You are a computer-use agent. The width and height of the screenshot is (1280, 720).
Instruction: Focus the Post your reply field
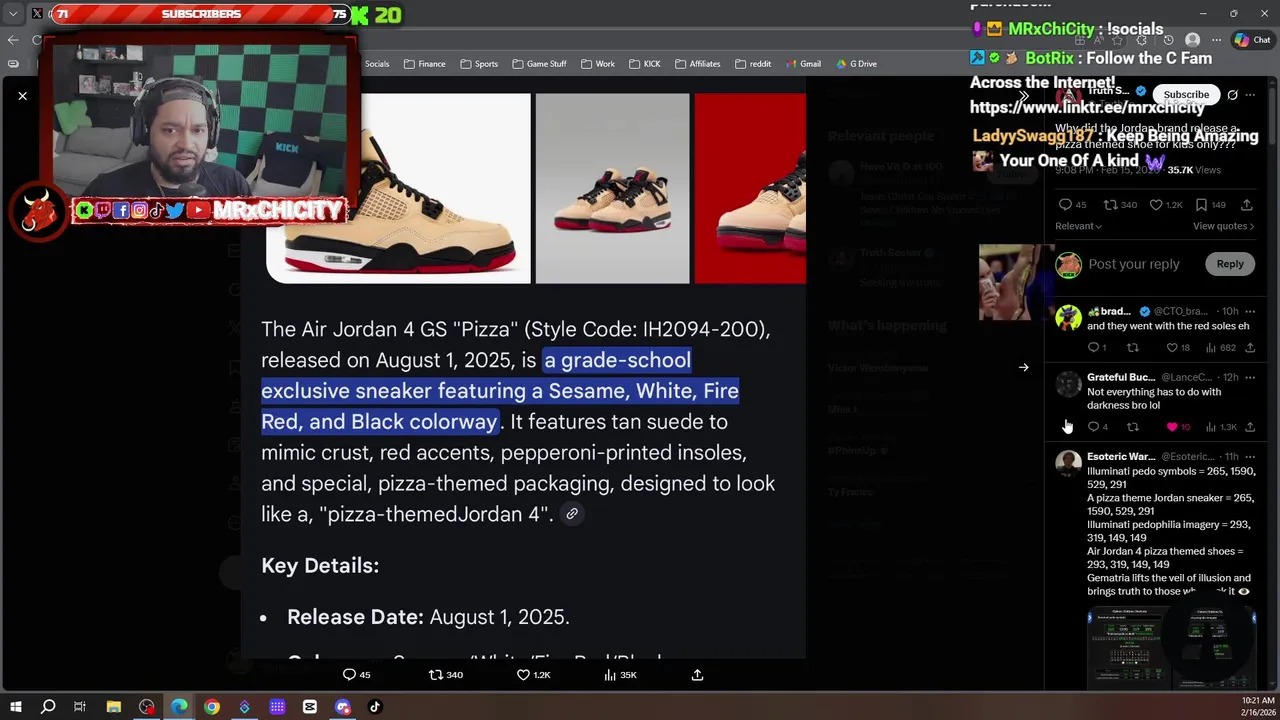pyautogui.click(x=1134, y=264)
